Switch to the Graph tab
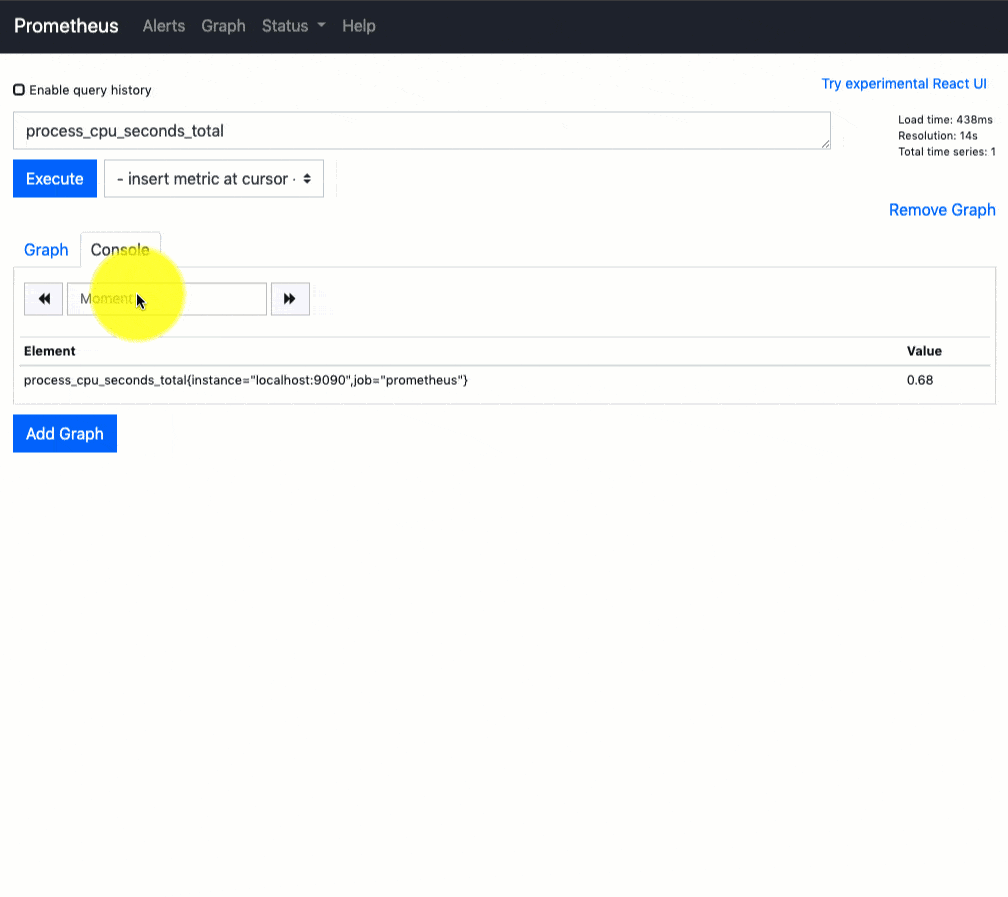Screen dimensions: 1008x897 (x=46, y=249)
